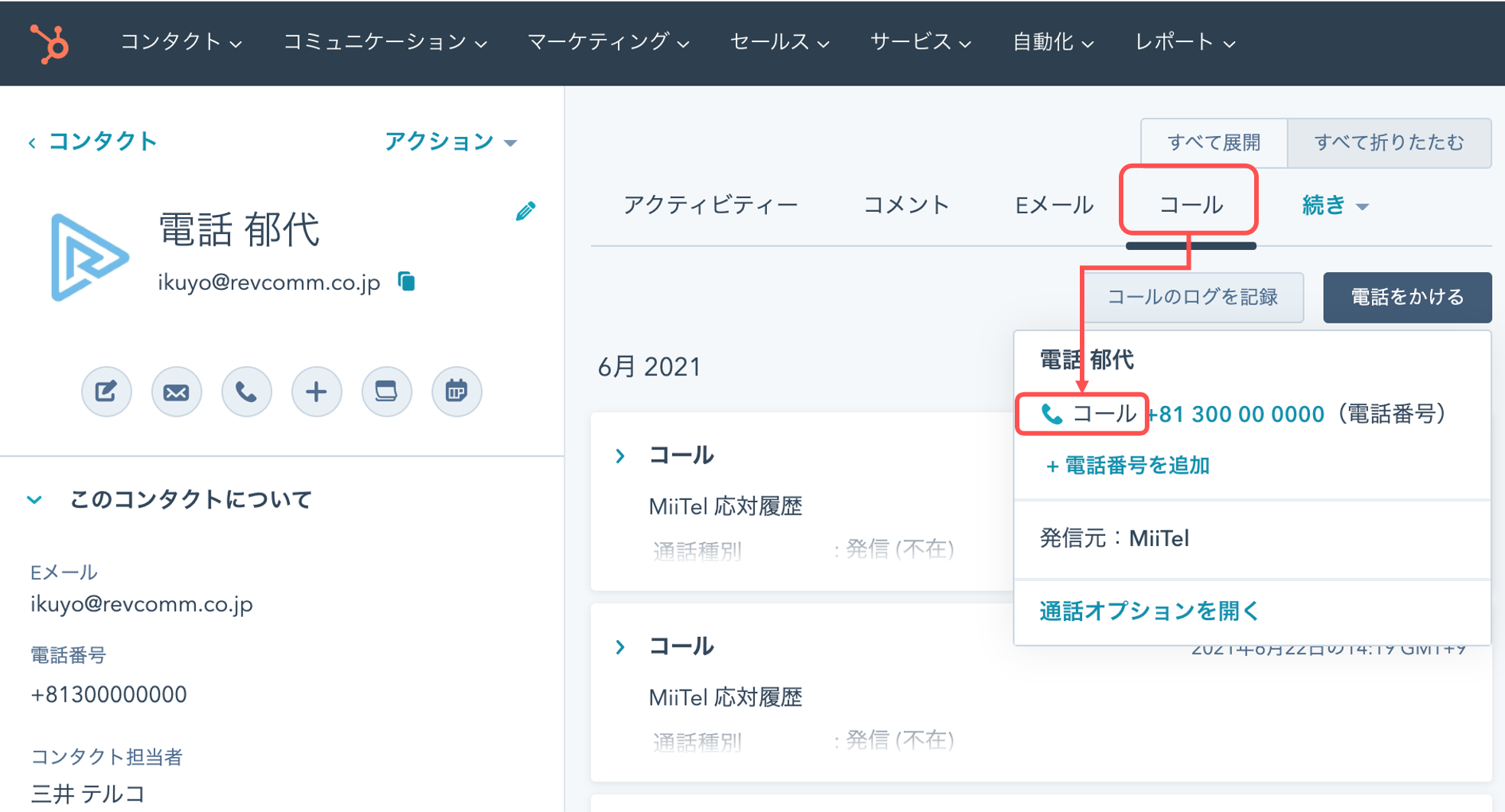1505x812 pixels.
Task: Open the アクション dropdown
Action: coord(450,141)
